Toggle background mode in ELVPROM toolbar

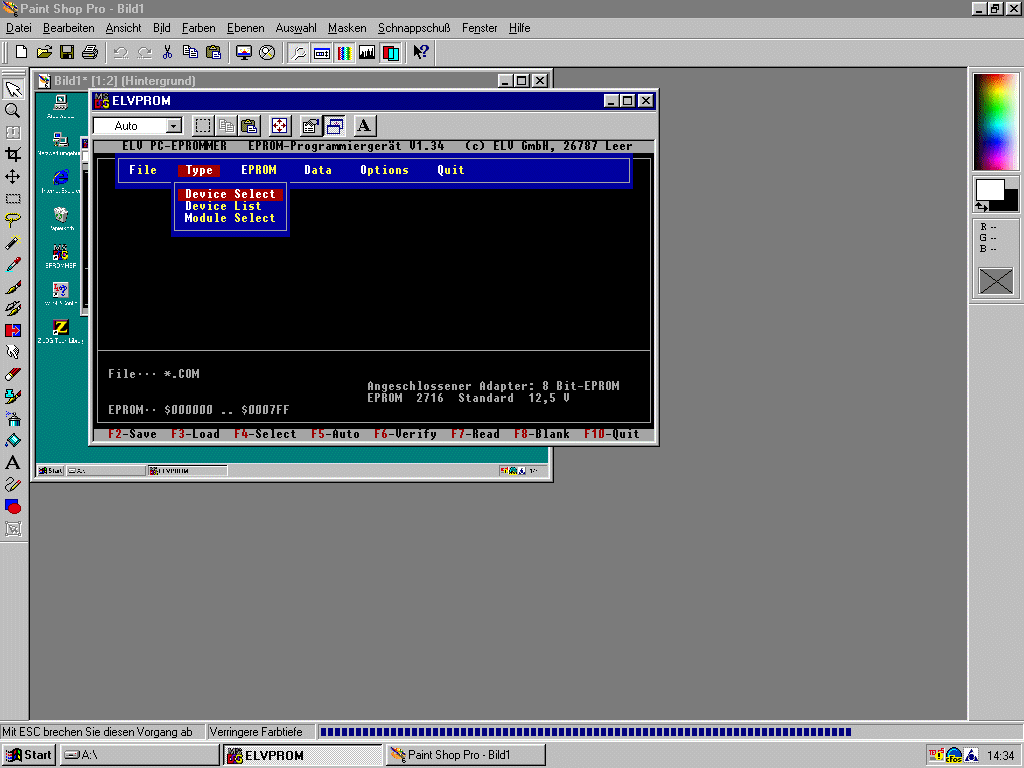[334, 125]
